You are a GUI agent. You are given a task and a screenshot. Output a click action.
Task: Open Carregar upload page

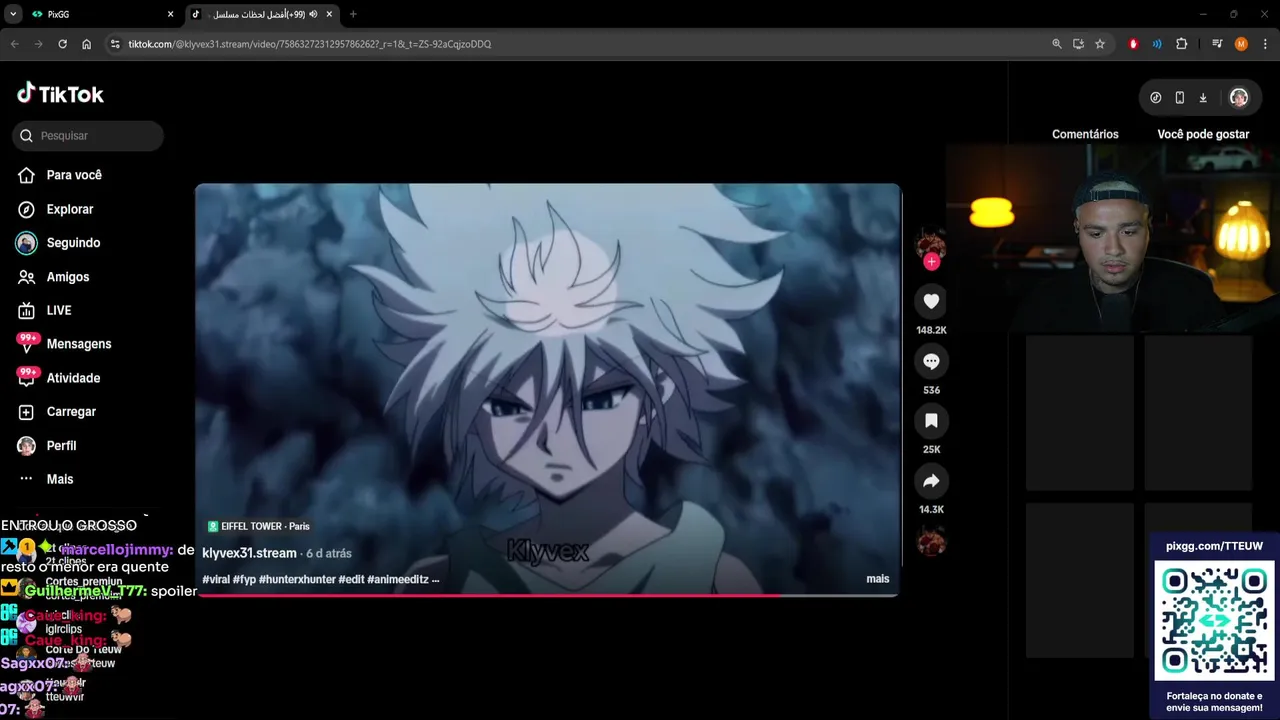tap(57, 412)
